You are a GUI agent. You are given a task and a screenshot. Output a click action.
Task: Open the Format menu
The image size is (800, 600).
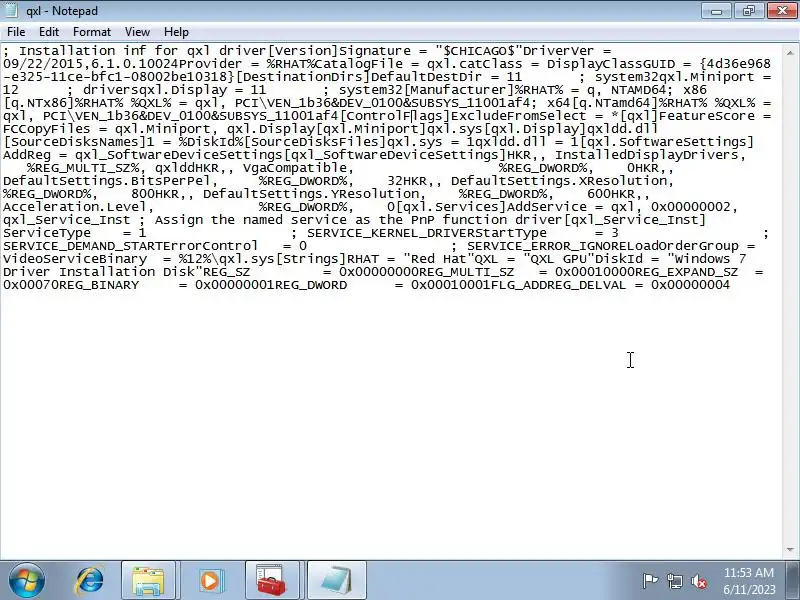pyautogui.click(x=92, y=32)
